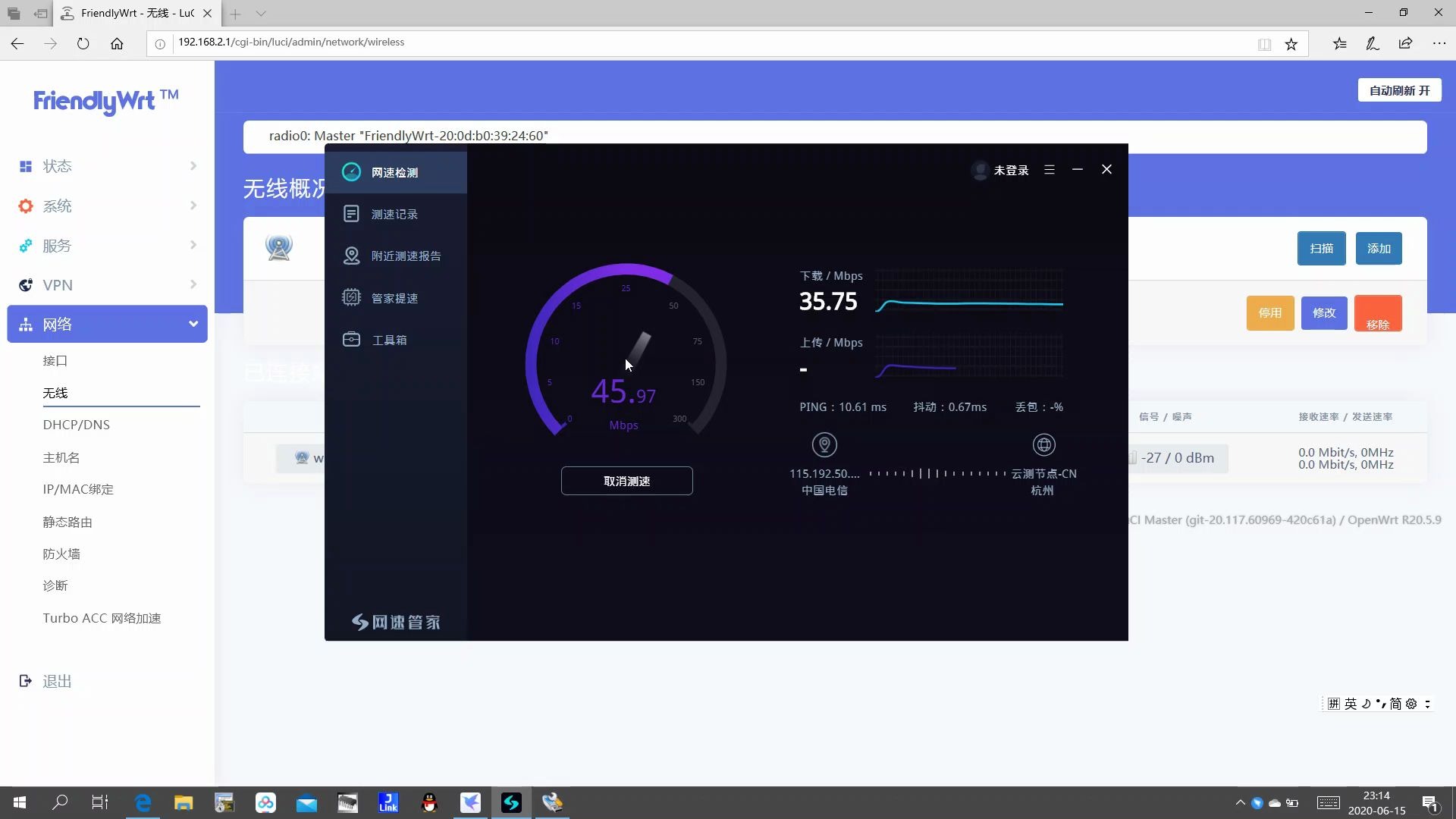Viewport: 1456px width, 819px height.
Task: Toggle reading view icon in address bar
Action: point(1264,44)
